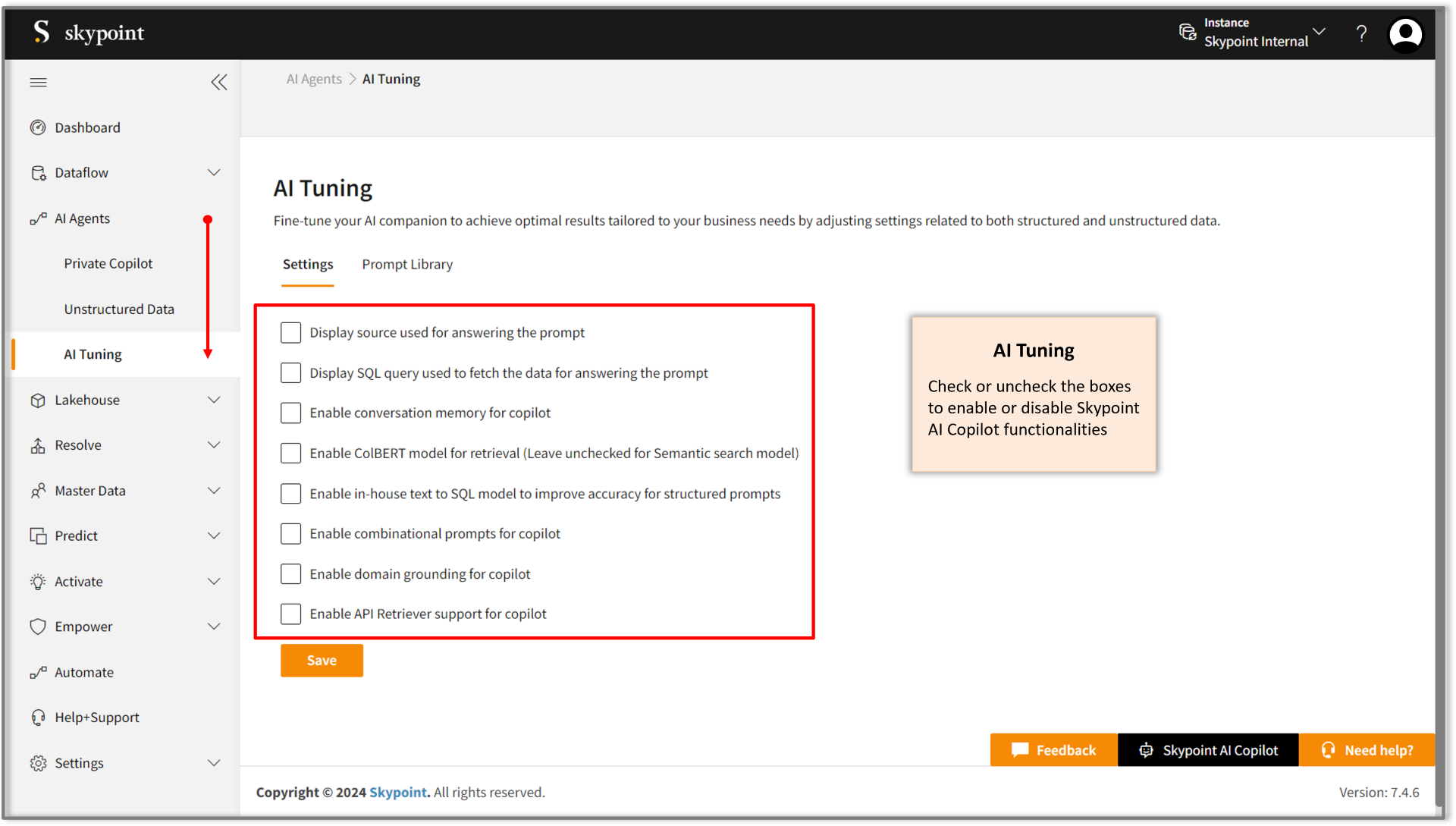Viewport: 1456px width, 826px height.
Task: Click the Activate lightbulb icon
Action: [38, 582]
